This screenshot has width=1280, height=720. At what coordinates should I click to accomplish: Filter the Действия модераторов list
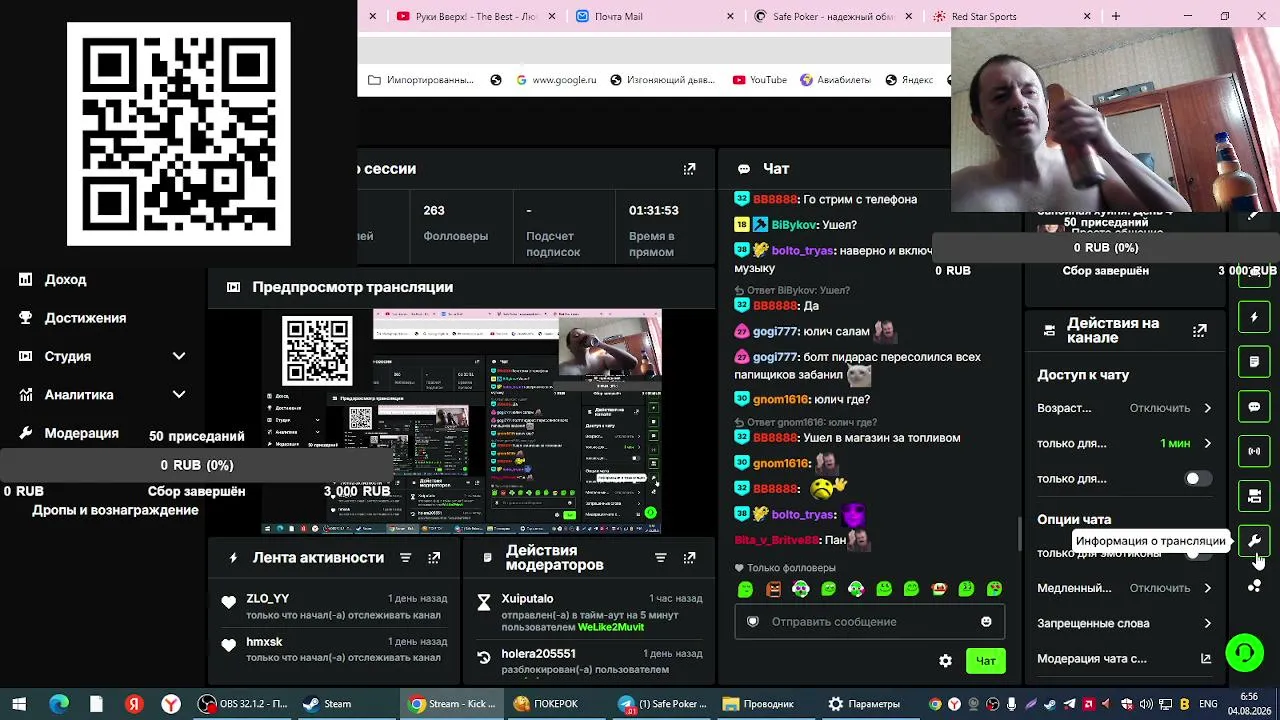[660, 558]
